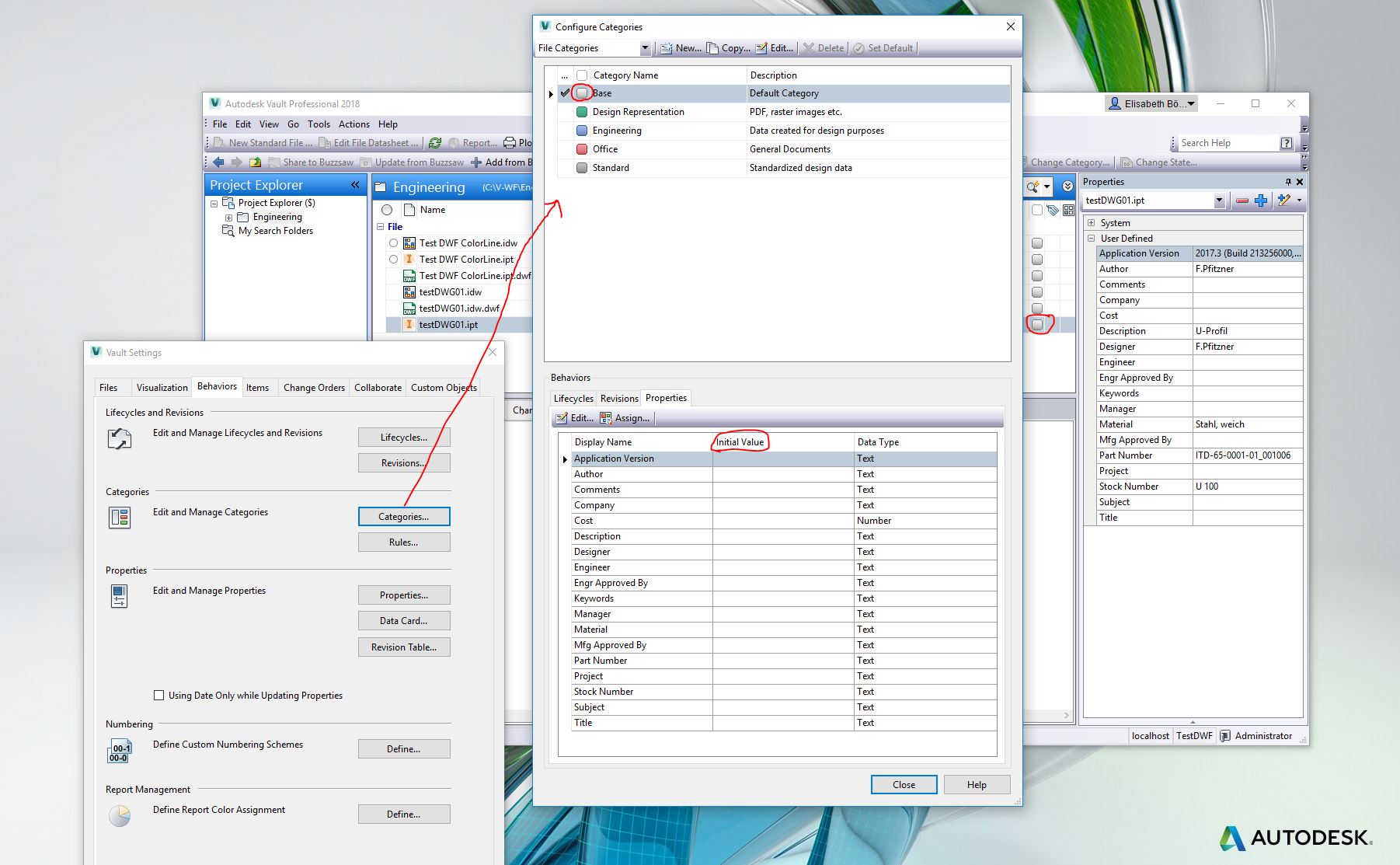Open the Lifecycles dialog
The image size is (1400, 865).
(403, 437)
